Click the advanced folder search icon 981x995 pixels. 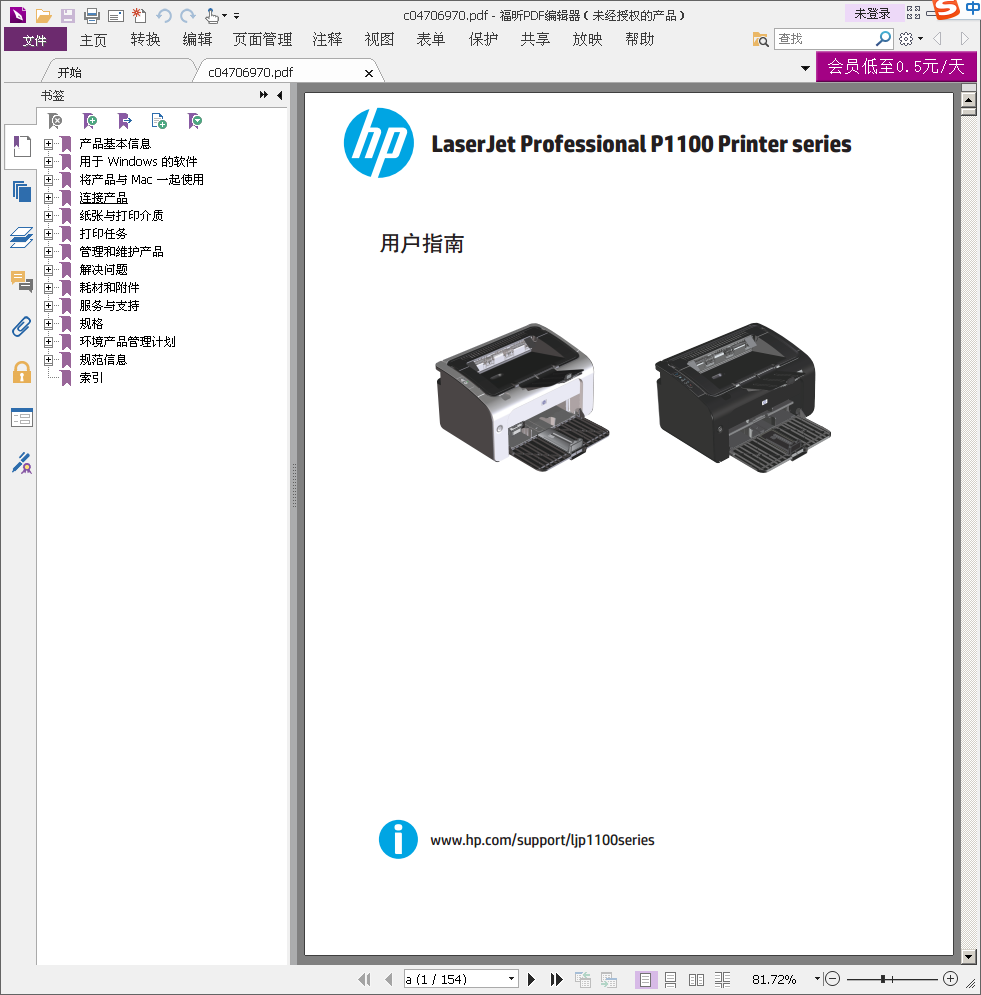coord(760,39)
